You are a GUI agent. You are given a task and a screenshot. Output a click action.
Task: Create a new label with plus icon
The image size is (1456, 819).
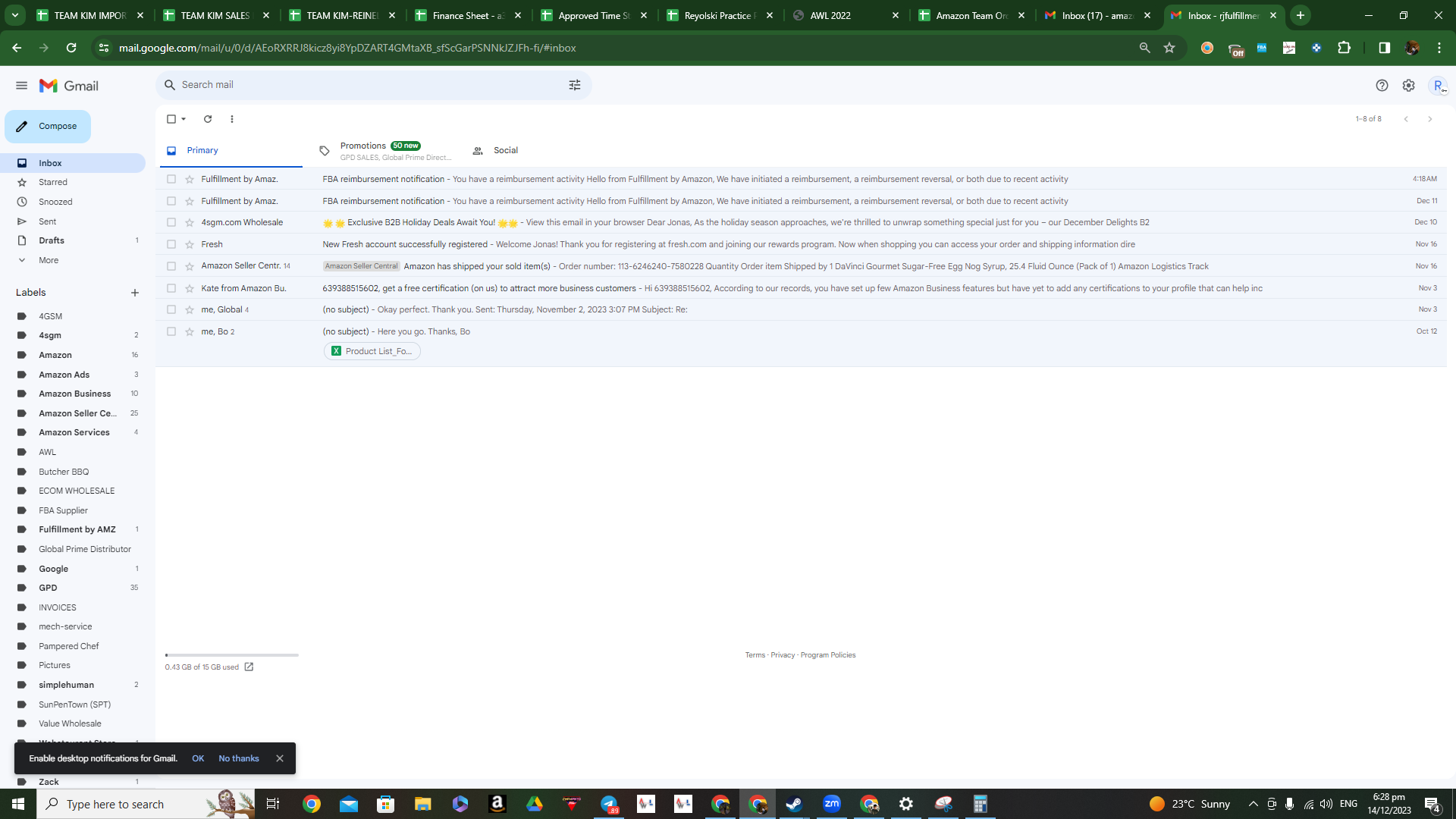coord(135,293)
